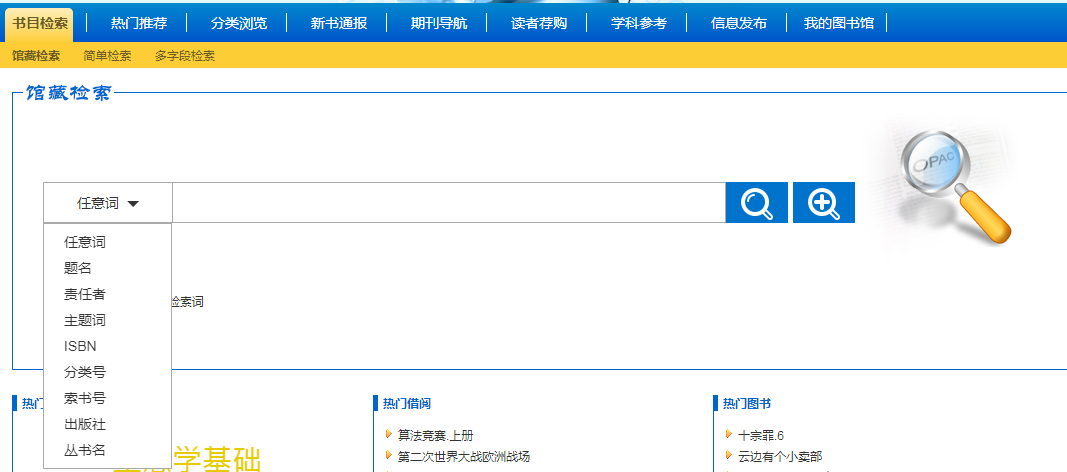Go to 期刊导航 tab
The width and height of the screenshot is (1067, 472).
[x=439, y=24]
